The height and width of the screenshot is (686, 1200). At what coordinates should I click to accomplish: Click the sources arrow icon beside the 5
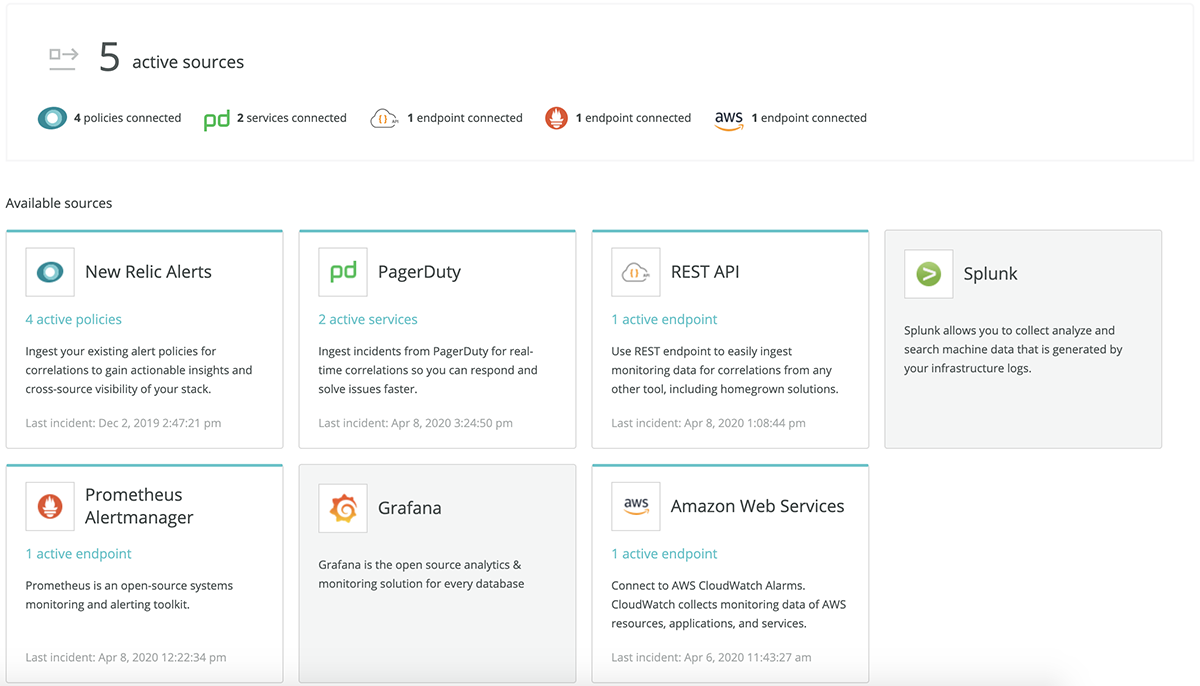(x=63, y=59)
